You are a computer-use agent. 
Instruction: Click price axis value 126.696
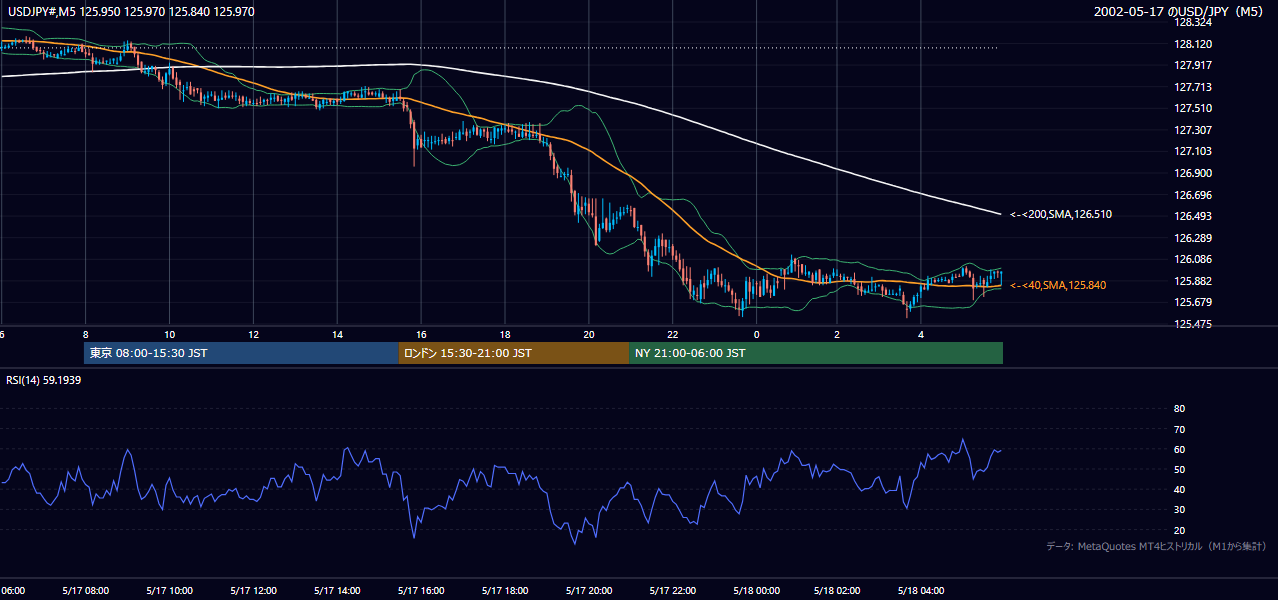point(1193,195)
